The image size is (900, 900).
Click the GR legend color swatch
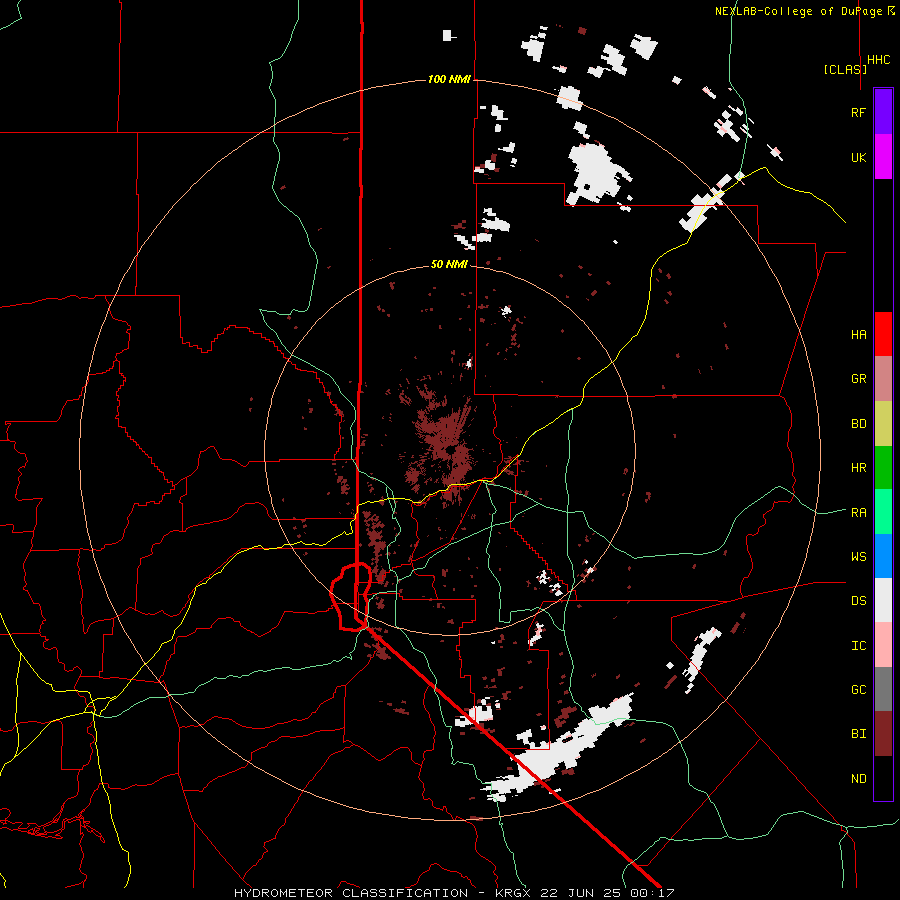pos(883,379)
